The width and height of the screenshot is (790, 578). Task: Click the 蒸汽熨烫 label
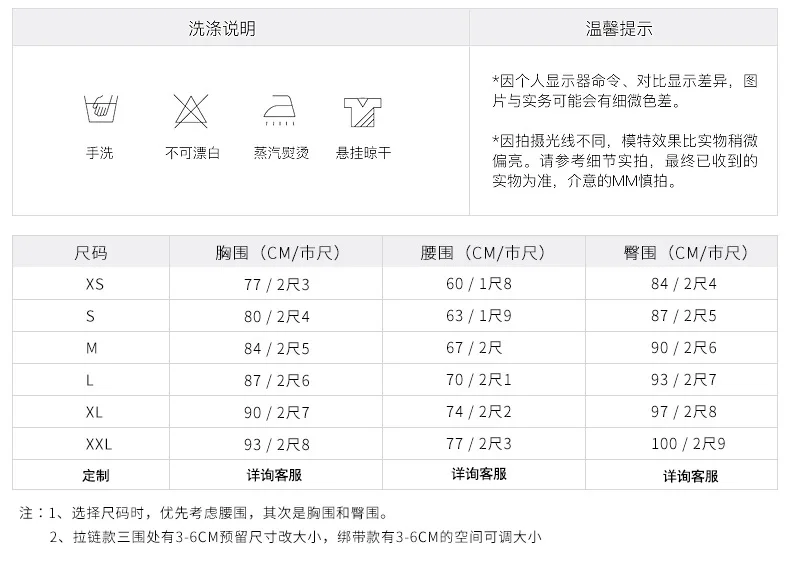[x=281, y=153]
